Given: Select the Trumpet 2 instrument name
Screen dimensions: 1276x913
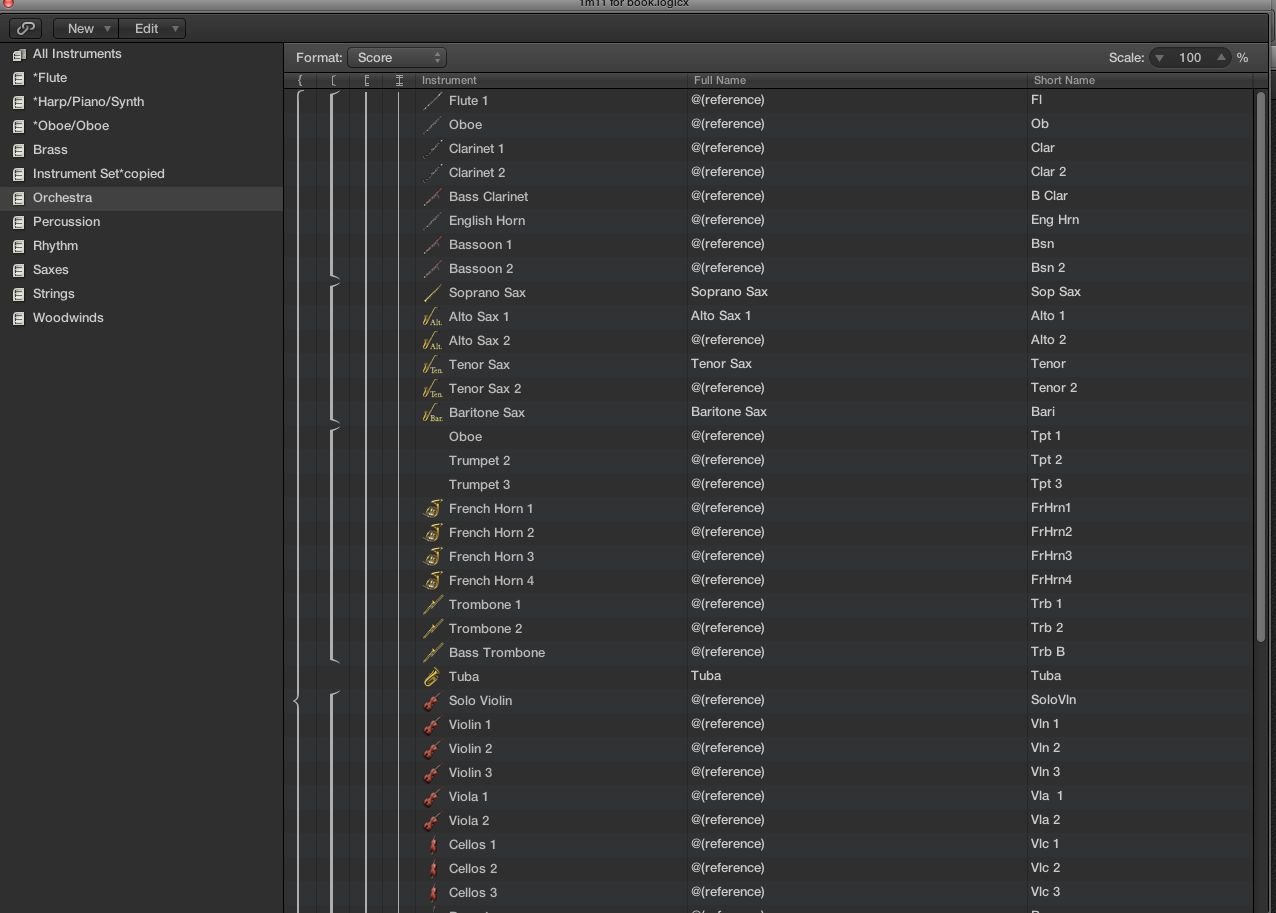Looking at the screenshot, I should 479,460.
